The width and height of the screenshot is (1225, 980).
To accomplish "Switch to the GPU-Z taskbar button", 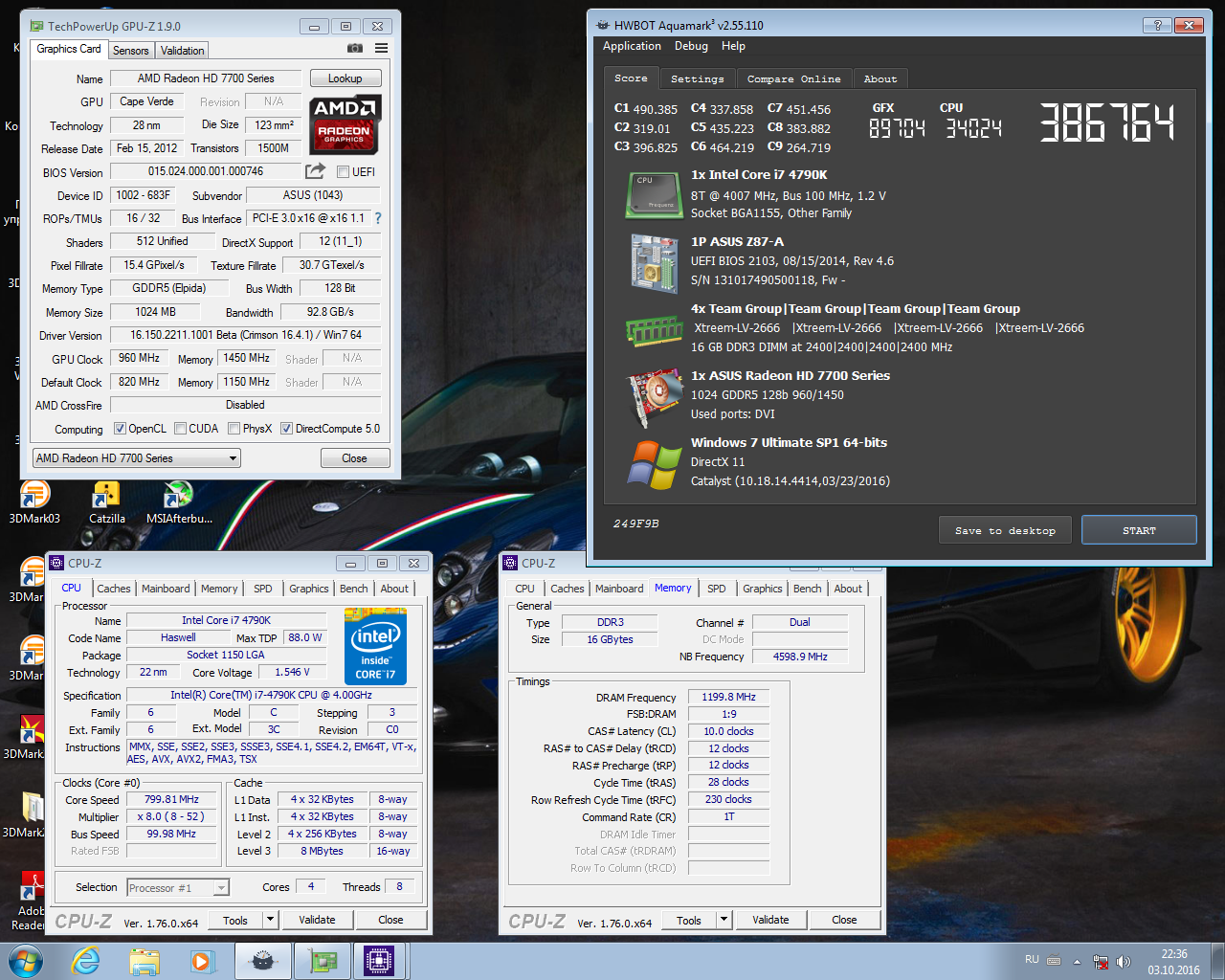I will [x=323, y=961].
